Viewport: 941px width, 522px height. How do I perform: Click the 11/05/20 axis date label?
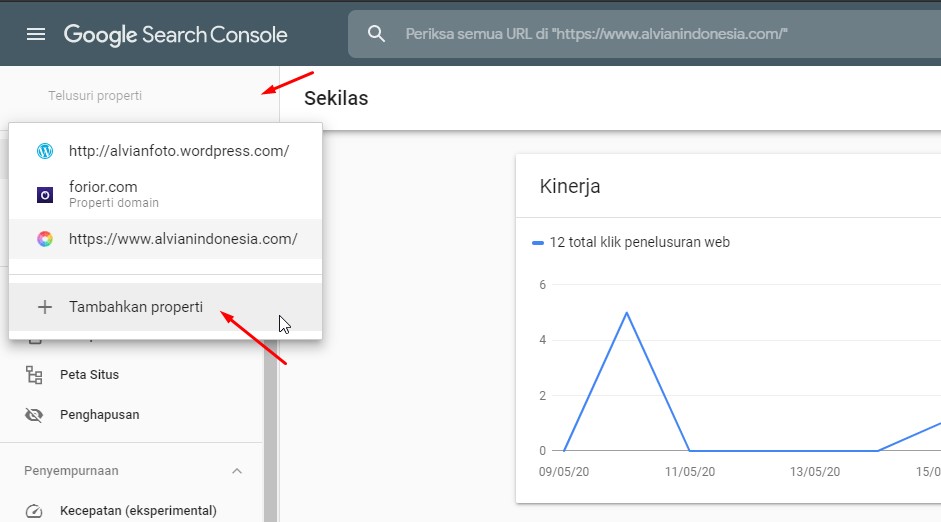690,472
